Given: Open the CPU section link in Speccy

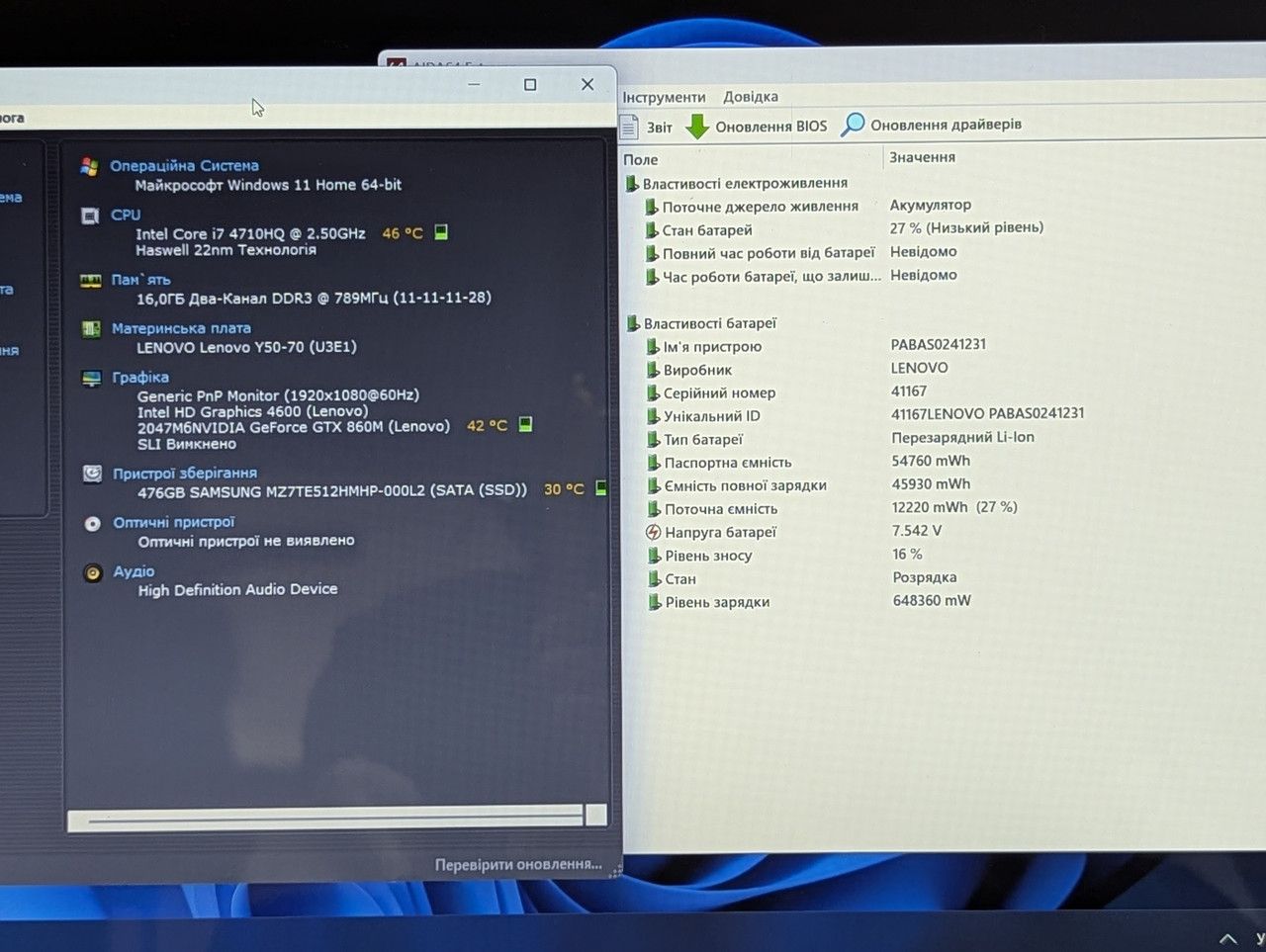Looking at the screenshot, I should [126, 215].
